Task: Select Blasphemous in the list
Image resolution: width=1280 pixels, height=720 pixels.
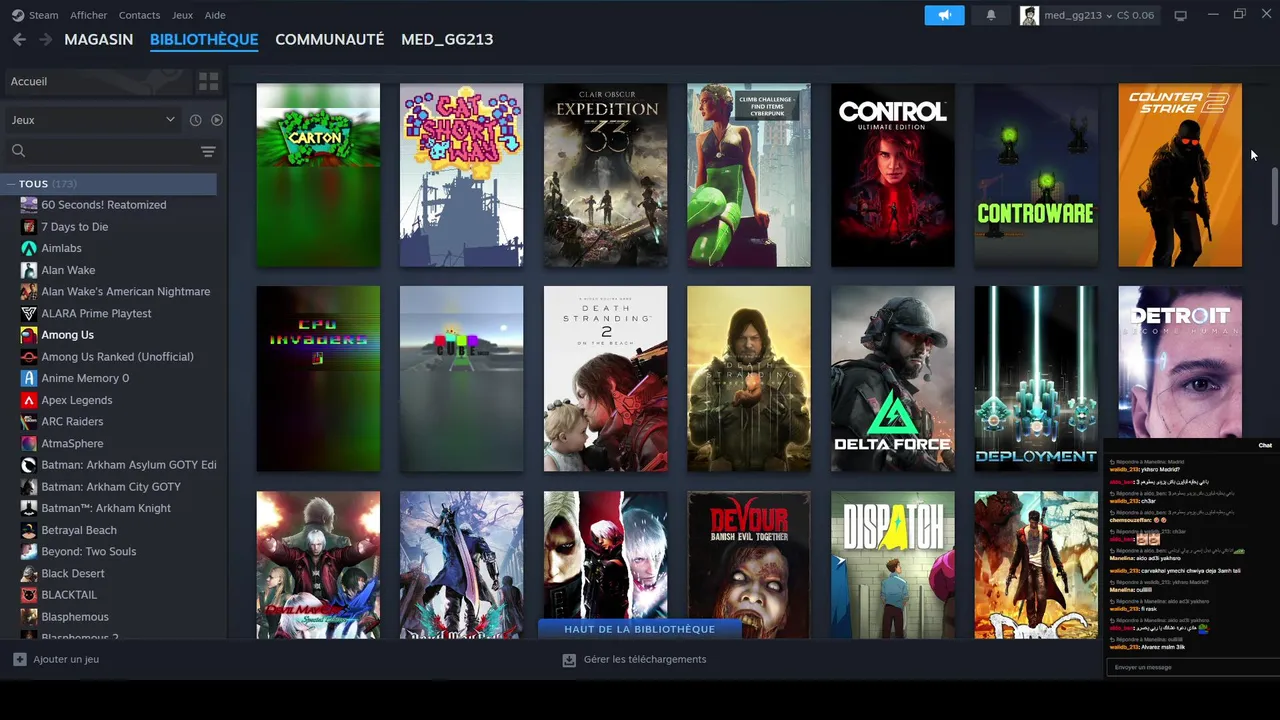Action: point(75,617)
